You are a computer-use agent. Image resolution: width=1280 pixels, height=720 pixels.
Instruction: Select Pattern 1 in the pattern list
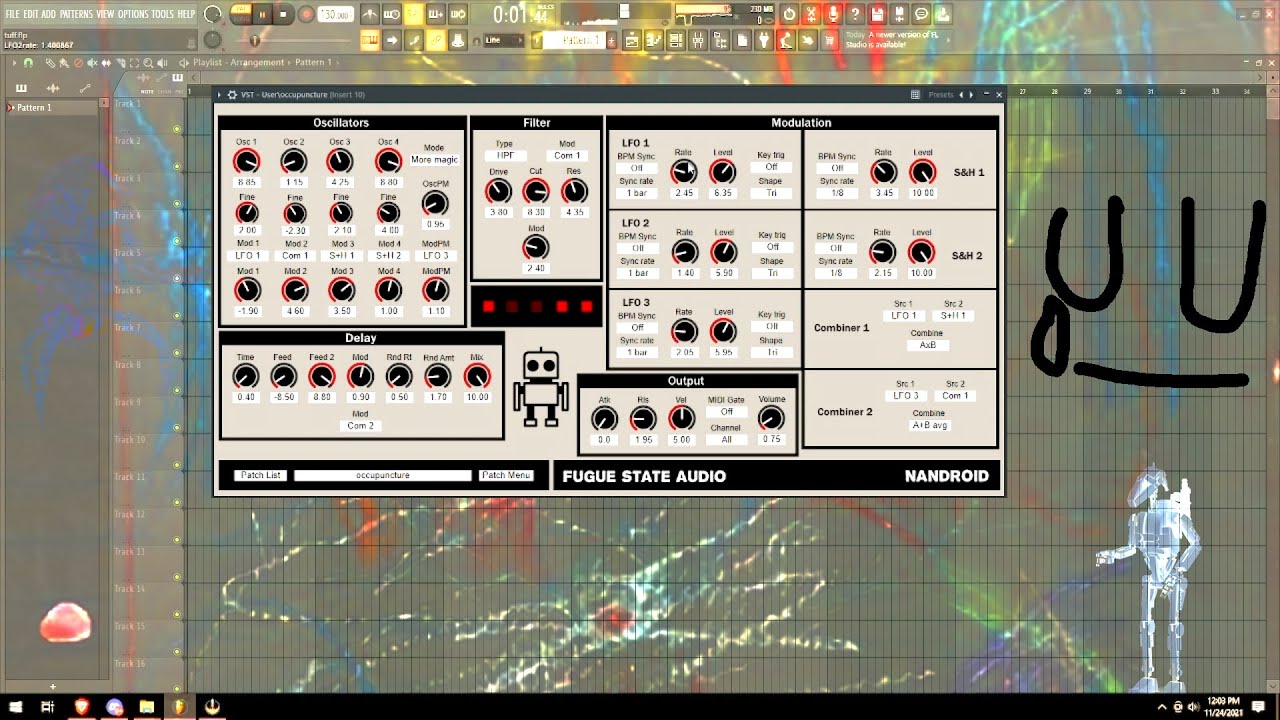53,108
